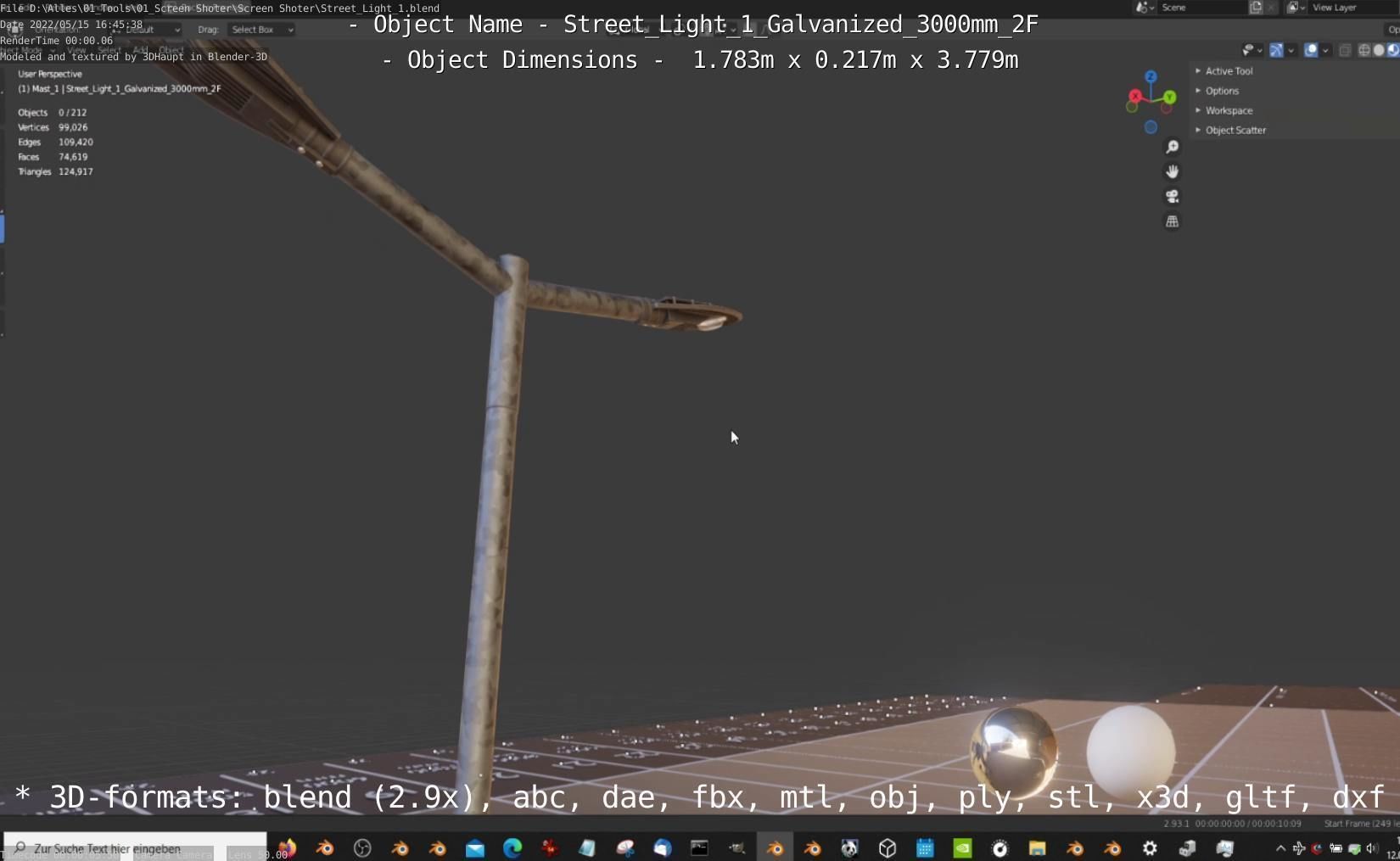The image size is (1400, 861).
Task: Toggle X-ray mode in viewport header
Action: (x=1345, y=50)
